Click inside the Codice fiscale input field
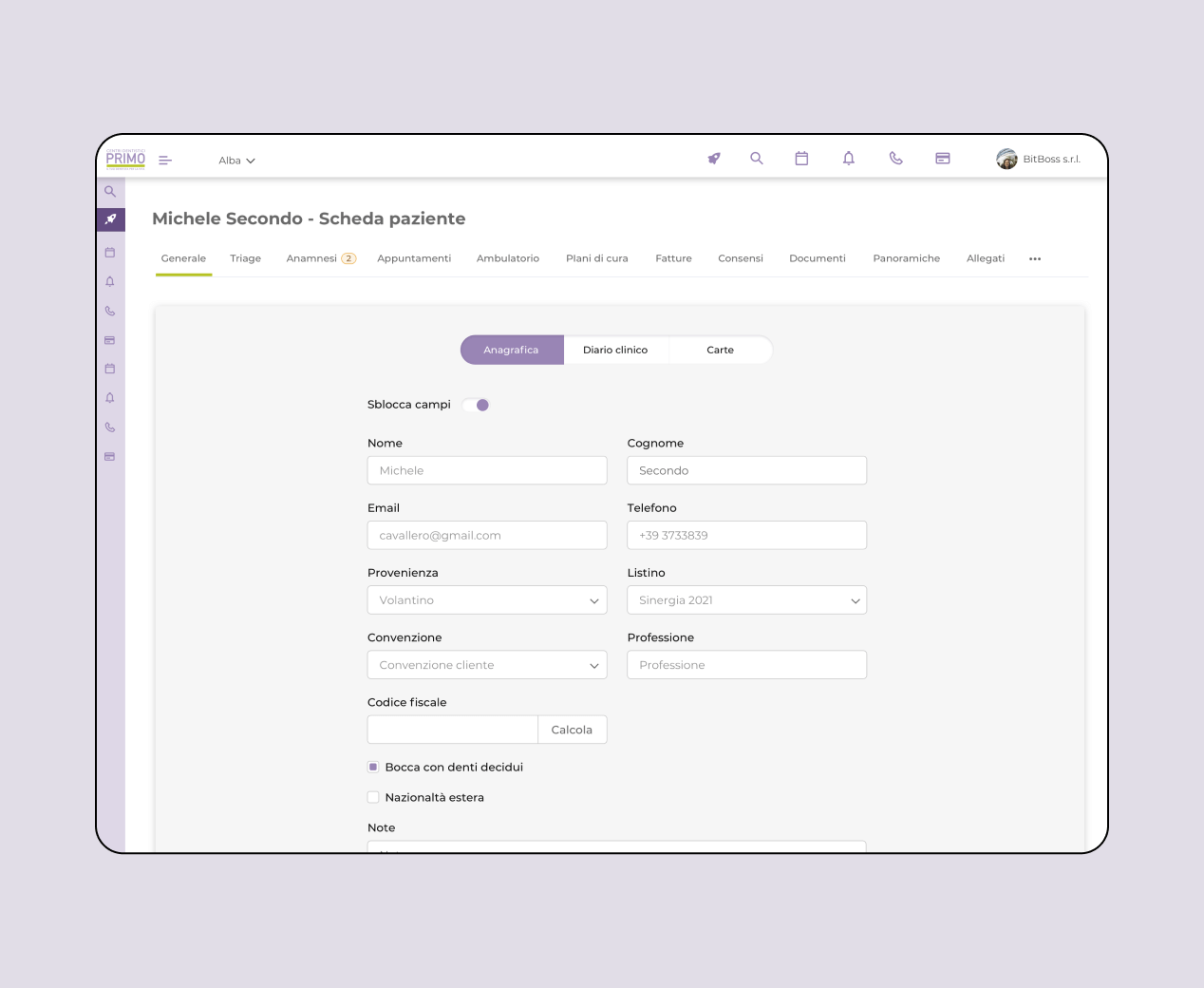Viewport: 1204px width, 988px height. [452, 729]
